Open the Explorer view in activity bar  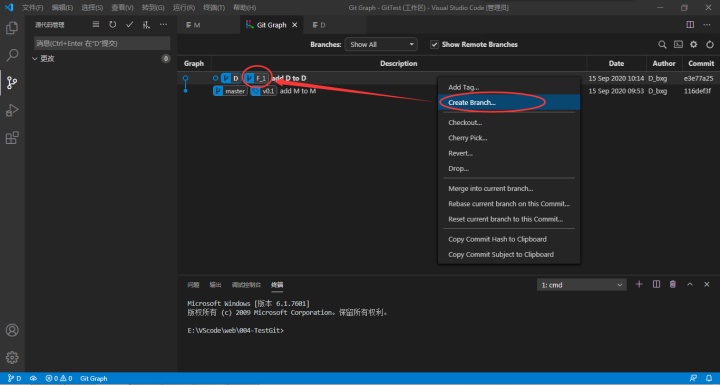point(12,28)
